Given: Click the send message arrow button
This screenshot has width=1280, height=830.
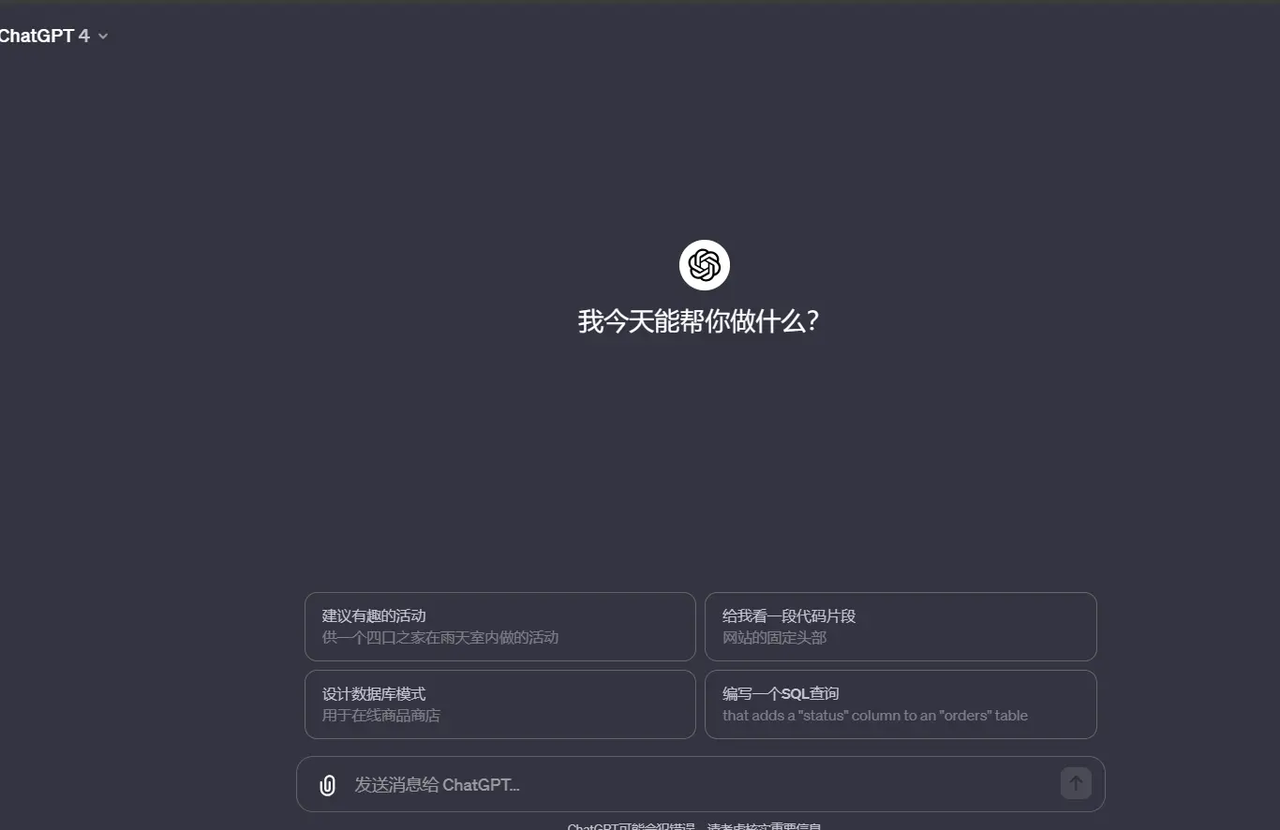Looking at the screenshot, I should (1076, 784).
